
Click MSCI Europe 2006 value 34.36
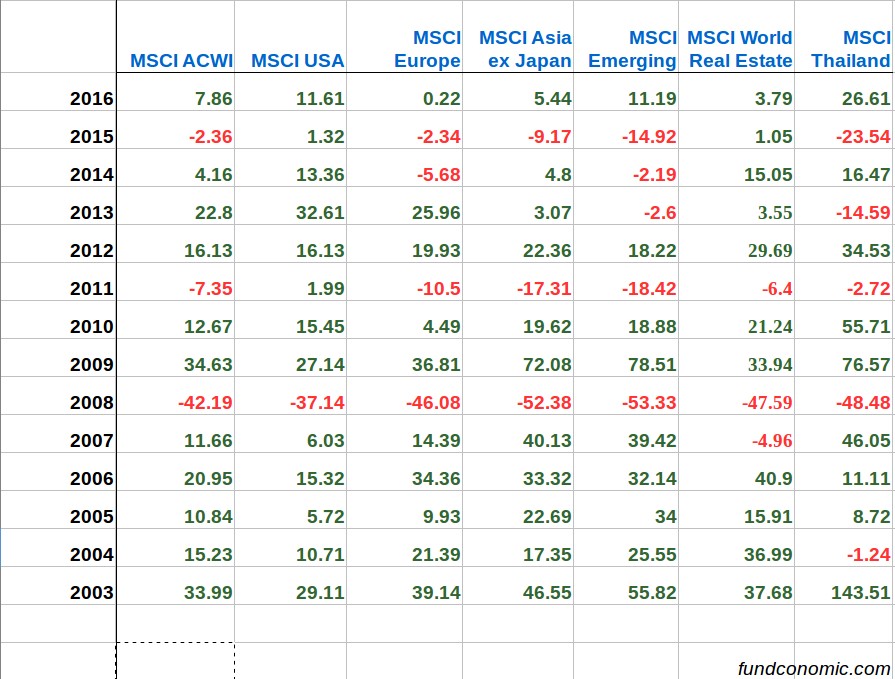436,479
